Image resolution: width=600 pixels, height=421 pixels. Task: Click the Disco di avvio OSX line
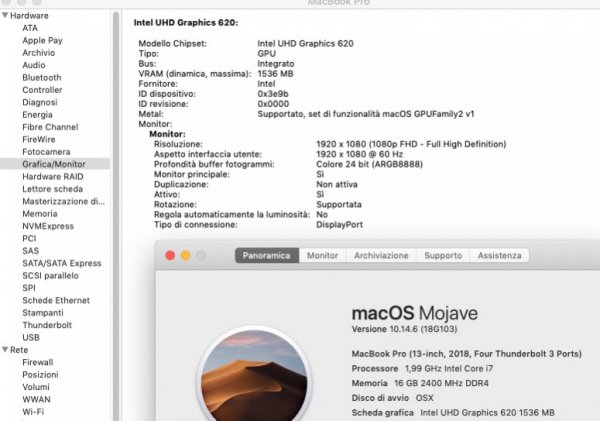click(x=392, y=398)
